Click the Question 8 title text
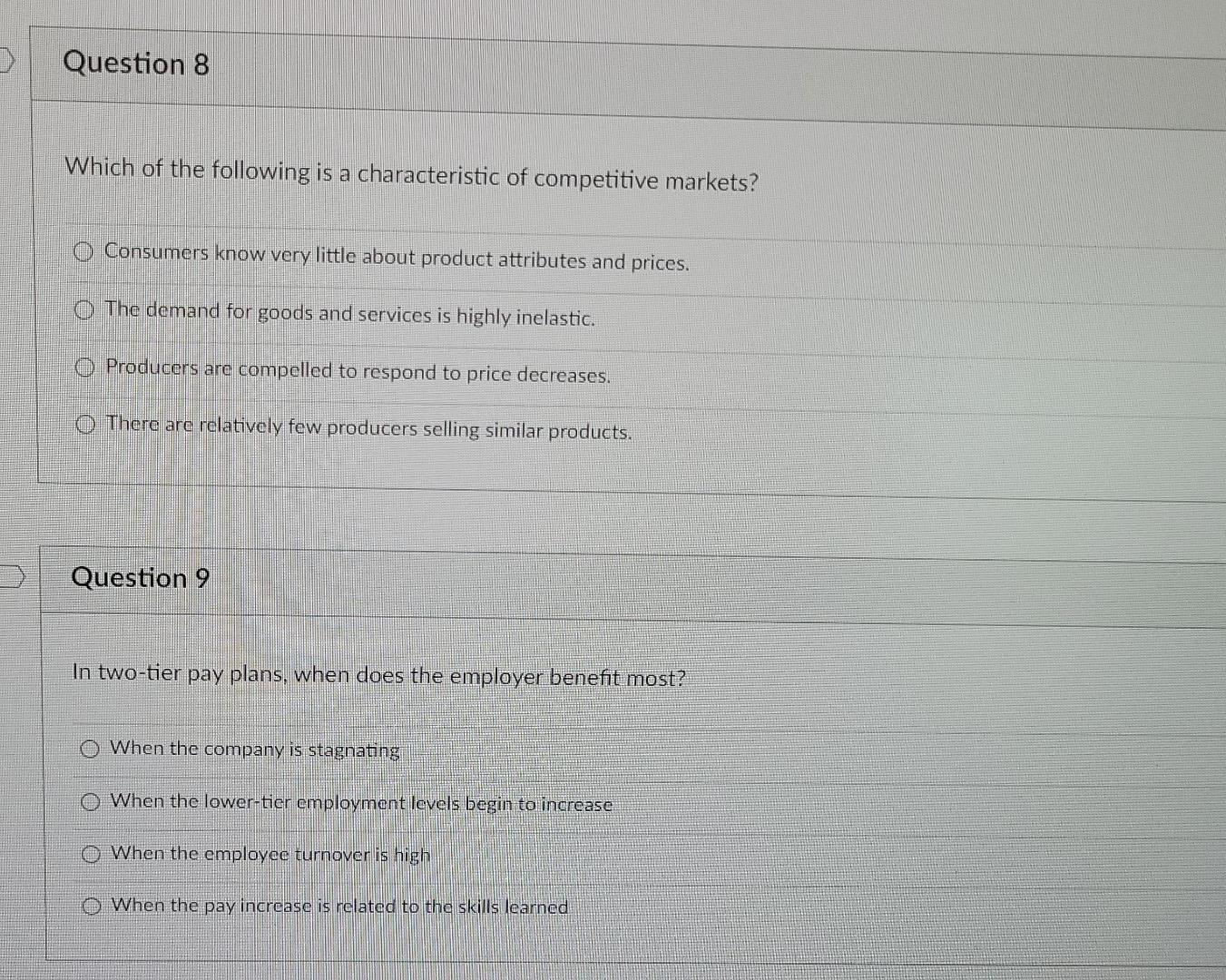 pos(136,64)
